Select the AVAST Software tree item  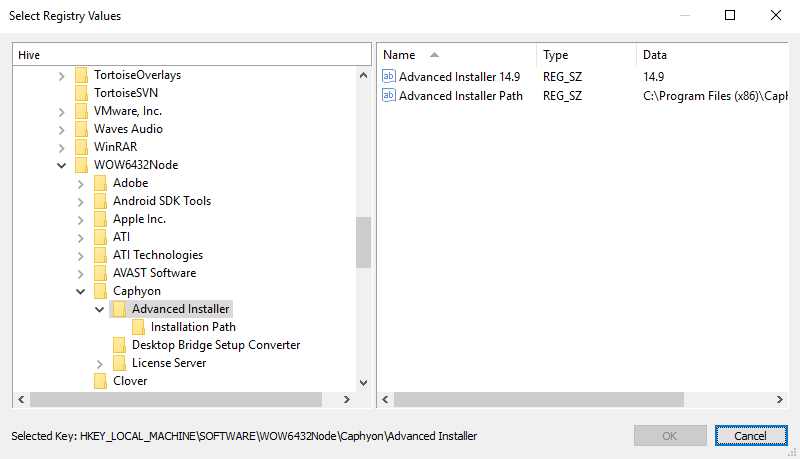155,273
